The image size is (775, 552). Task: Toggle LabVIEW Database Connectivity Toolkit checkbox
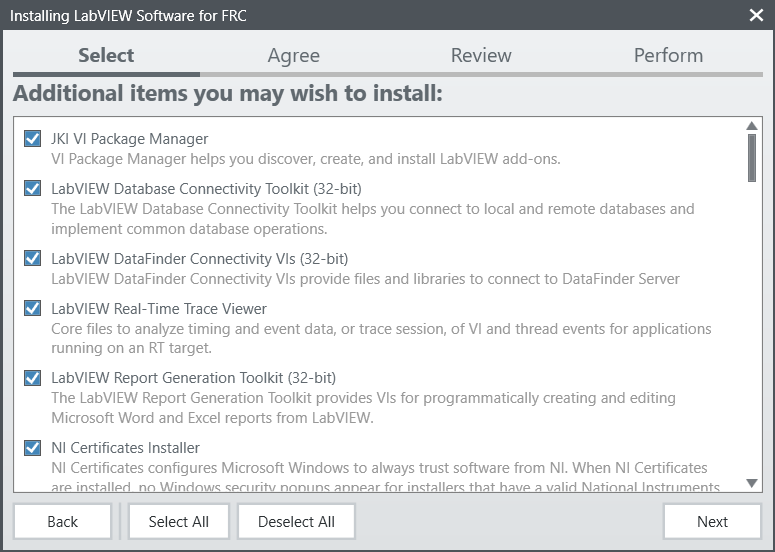point(33,189)
